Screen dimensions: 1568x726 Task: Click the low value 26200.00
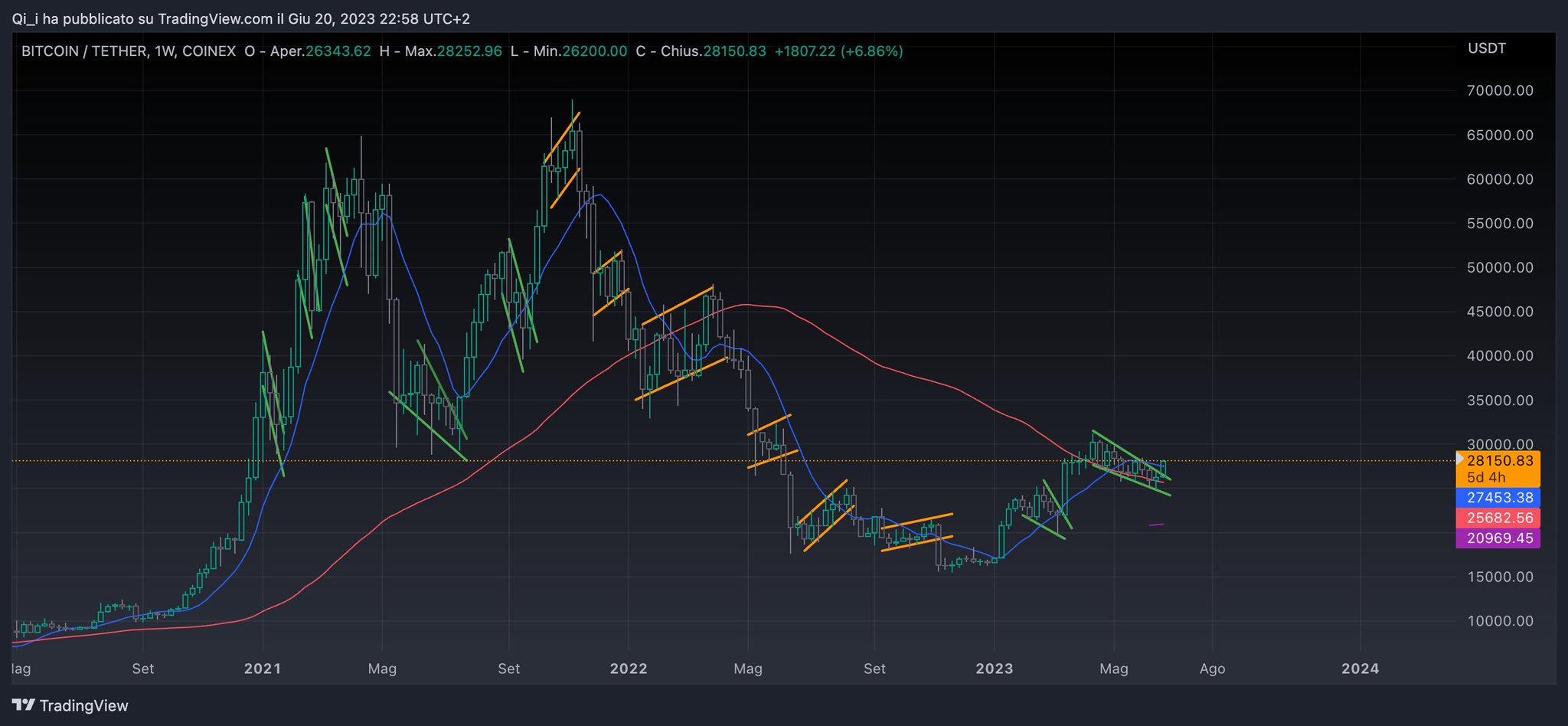[595, 51]
